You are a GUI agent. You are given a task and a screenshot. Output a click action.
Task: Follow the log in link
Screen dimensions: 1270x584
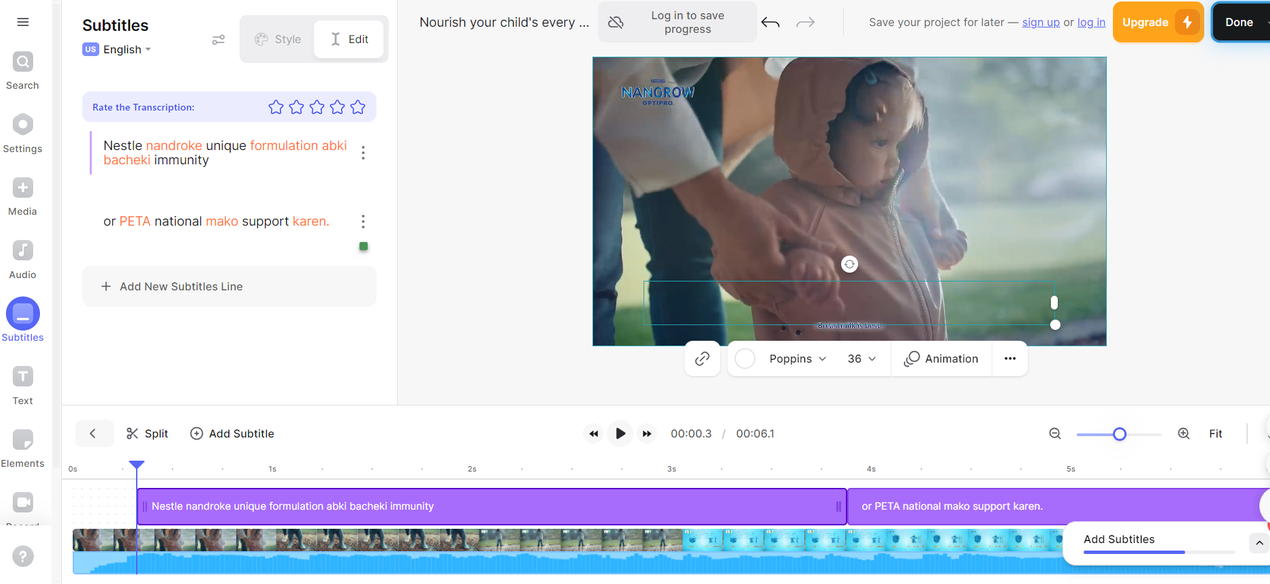coord(1091,22)
